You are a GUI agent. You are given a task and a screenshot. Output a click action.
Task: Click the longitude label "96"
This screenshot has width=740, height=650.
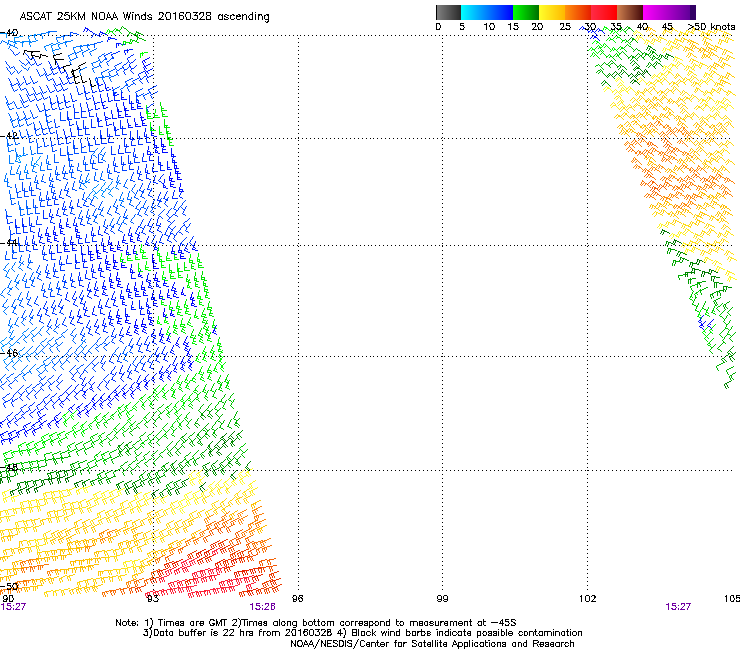click(297, 599)
